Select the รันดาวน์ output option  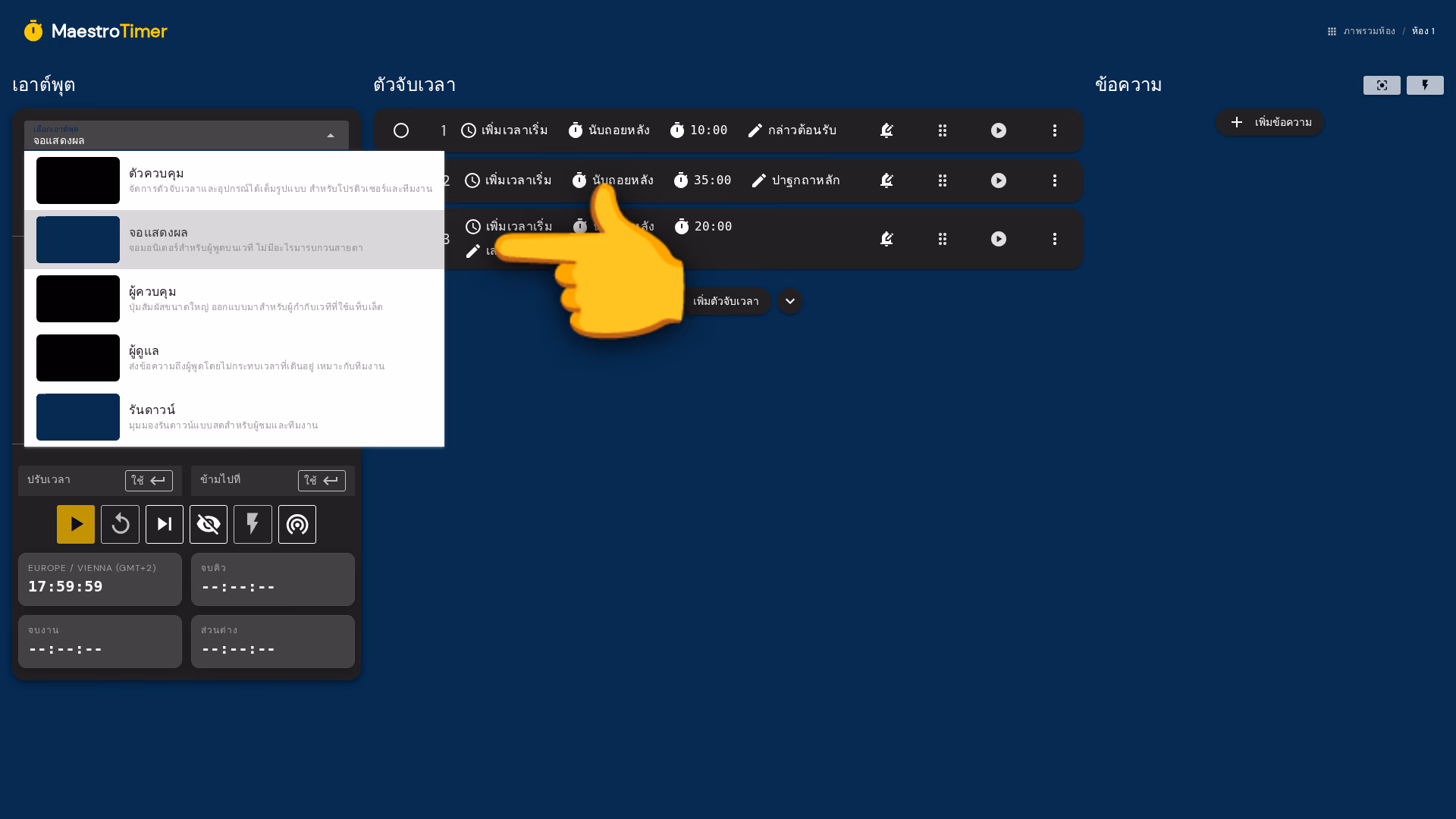coord(234,417)
